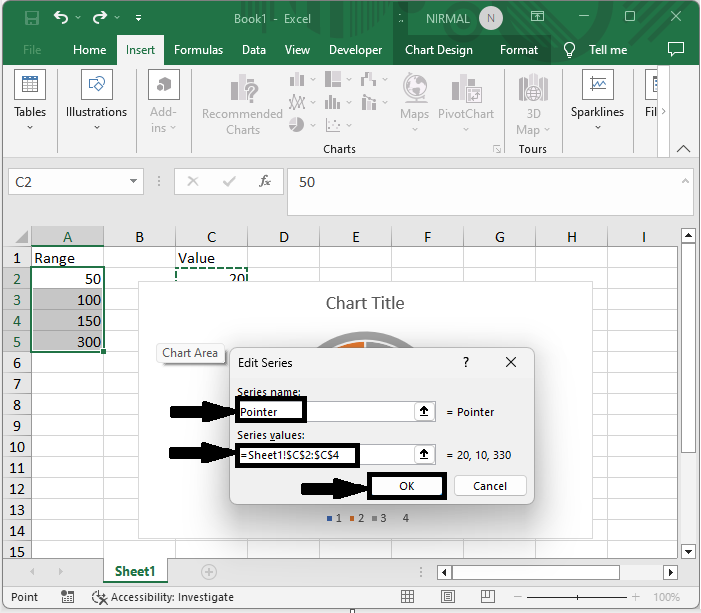701x613 pixels.
Task: Click the Chart Title text
Action: 365,303
